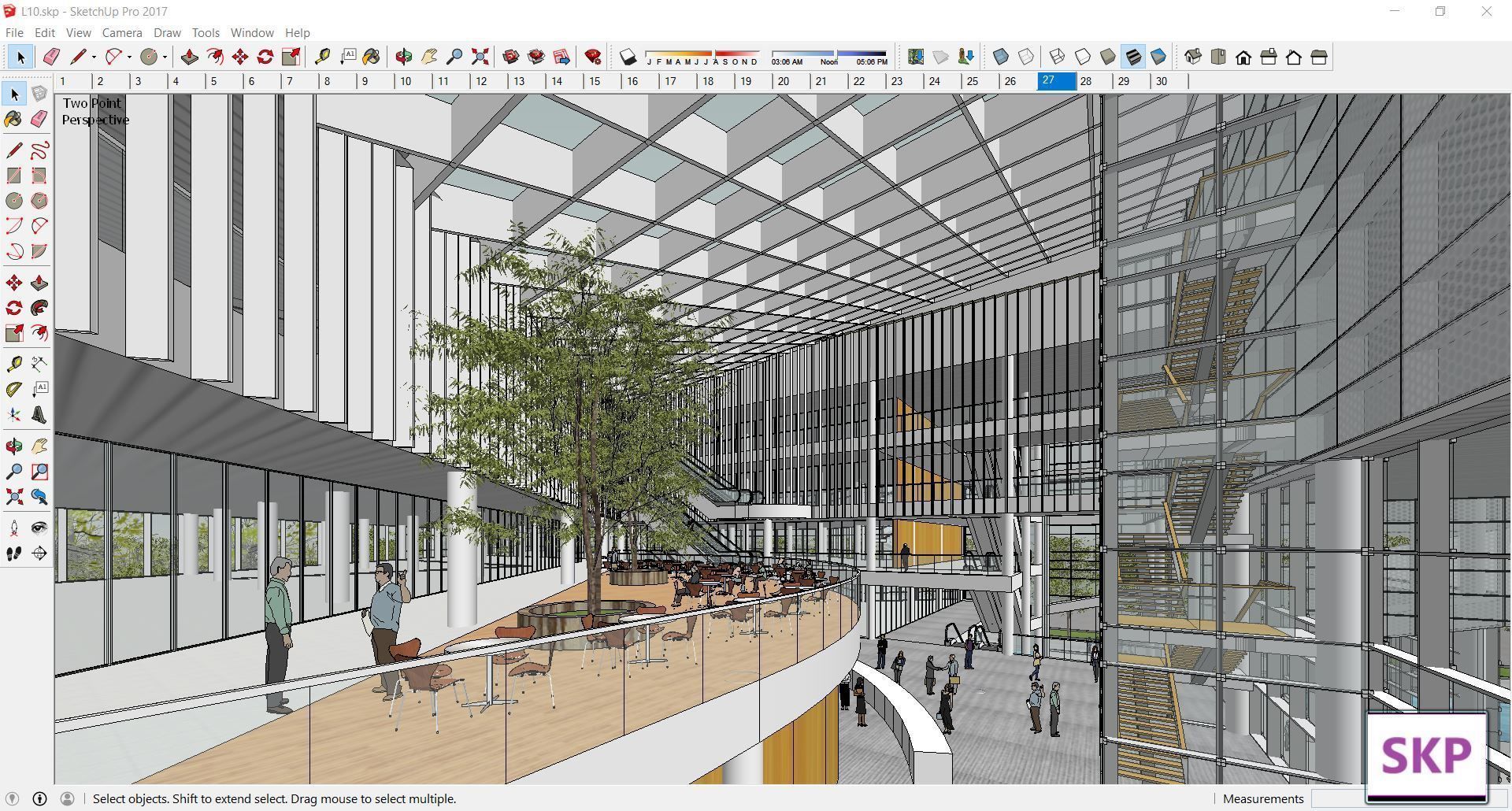Enable Wireframe face style

pyautogui.click(x=1058, y=57)
